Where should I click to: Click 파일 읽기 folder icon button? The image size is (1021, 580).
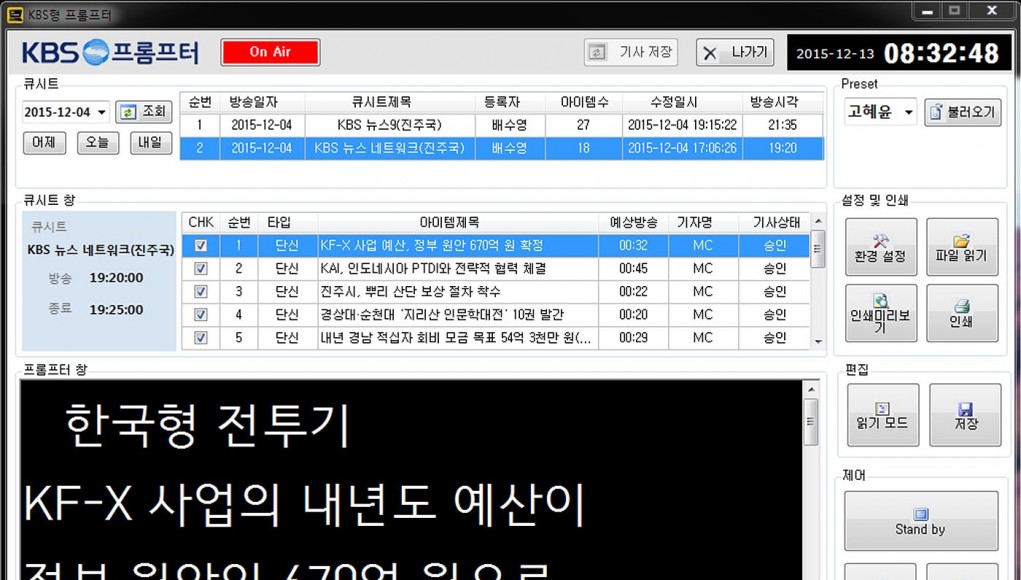click(x=962, y=247)
